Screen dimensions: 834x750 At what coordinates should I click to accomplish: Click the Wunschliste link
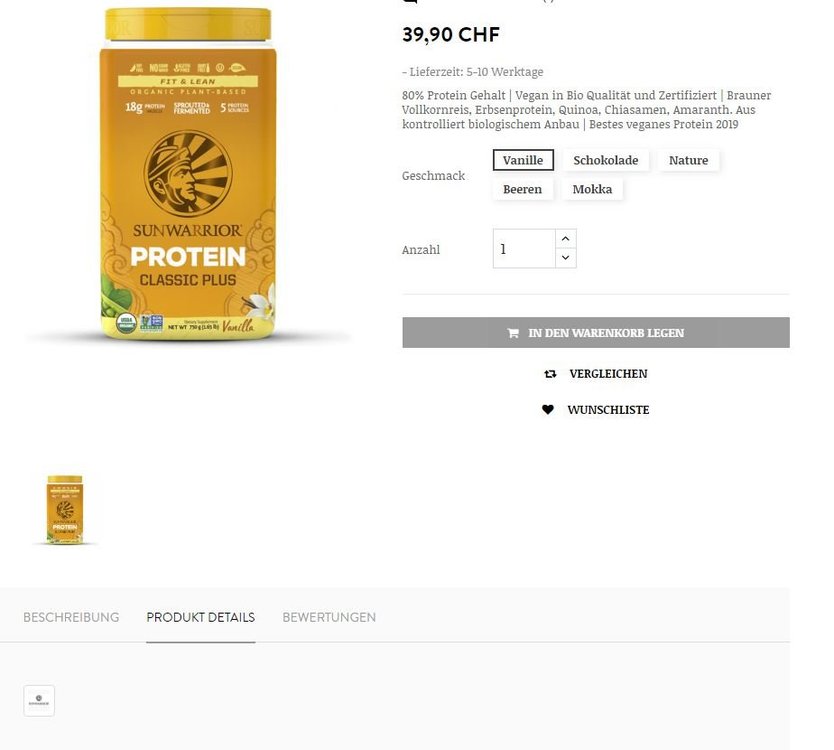[x=608, y=410]
